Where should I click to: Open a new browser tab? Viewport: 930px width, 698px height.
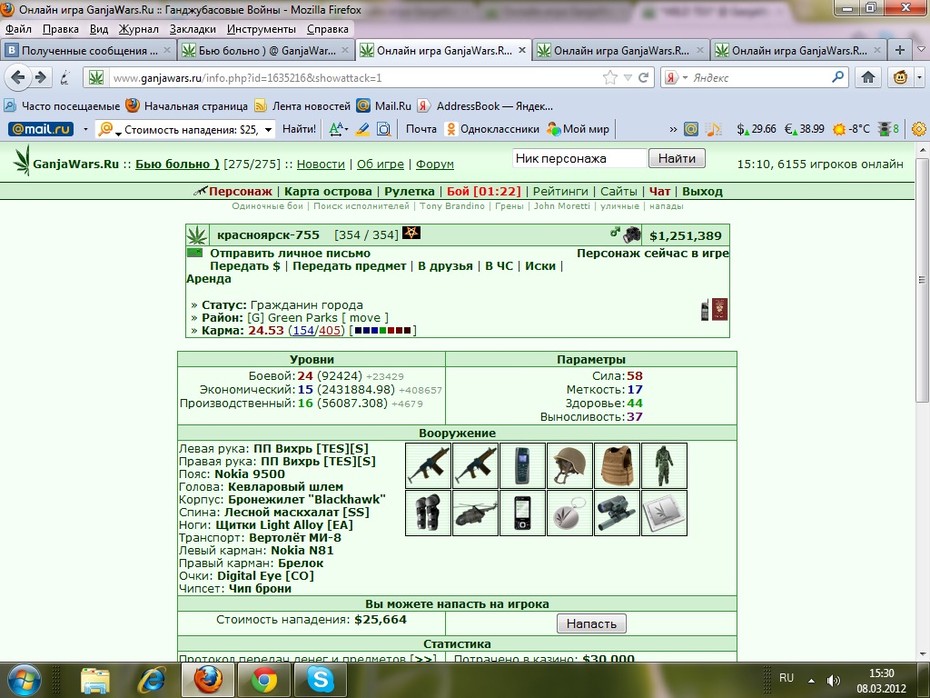coord(900,50)
